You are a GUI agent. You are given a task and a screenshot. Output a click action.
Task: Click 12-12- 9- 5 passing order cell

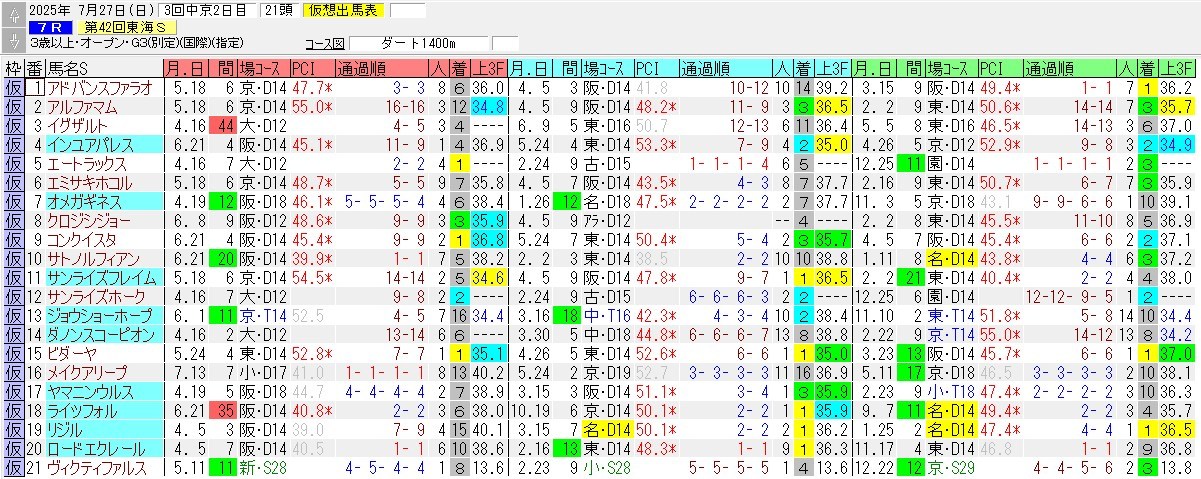(1070, 297)
